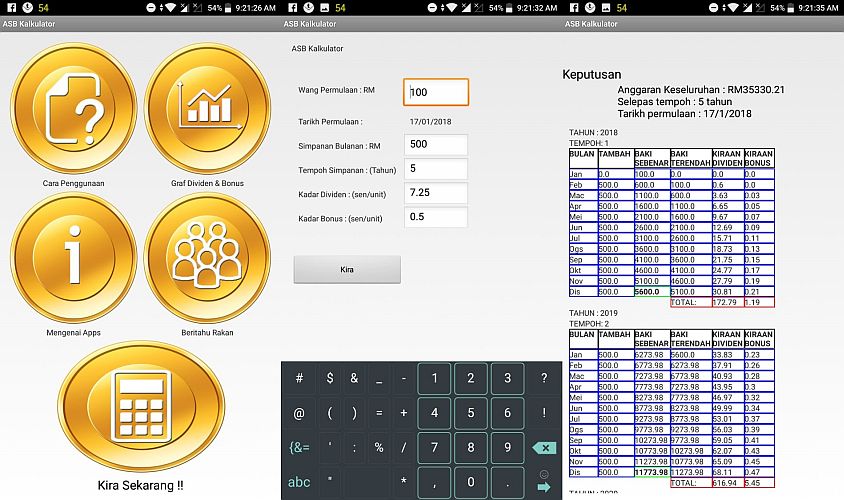
Task: Click the Kira button
Action: coord(347,269)
